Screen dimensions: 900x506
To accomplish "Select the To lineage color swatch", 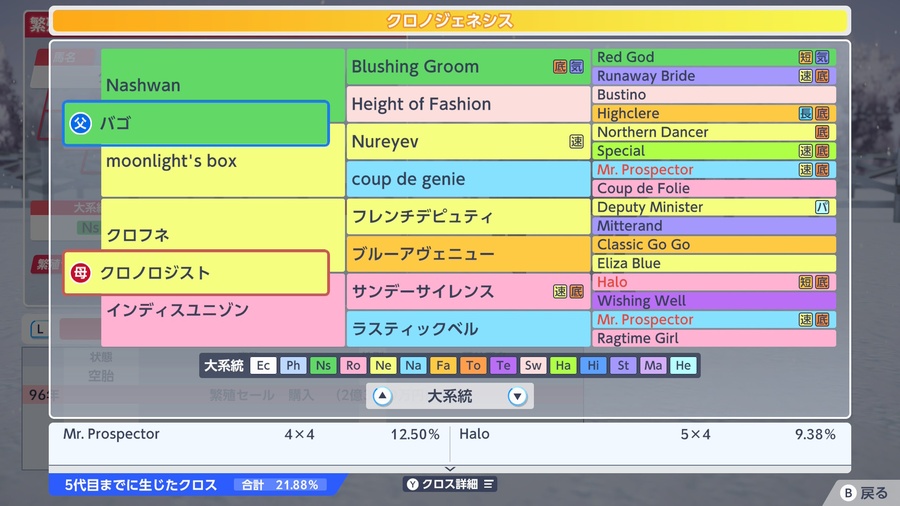I will (x=473, y=365).
